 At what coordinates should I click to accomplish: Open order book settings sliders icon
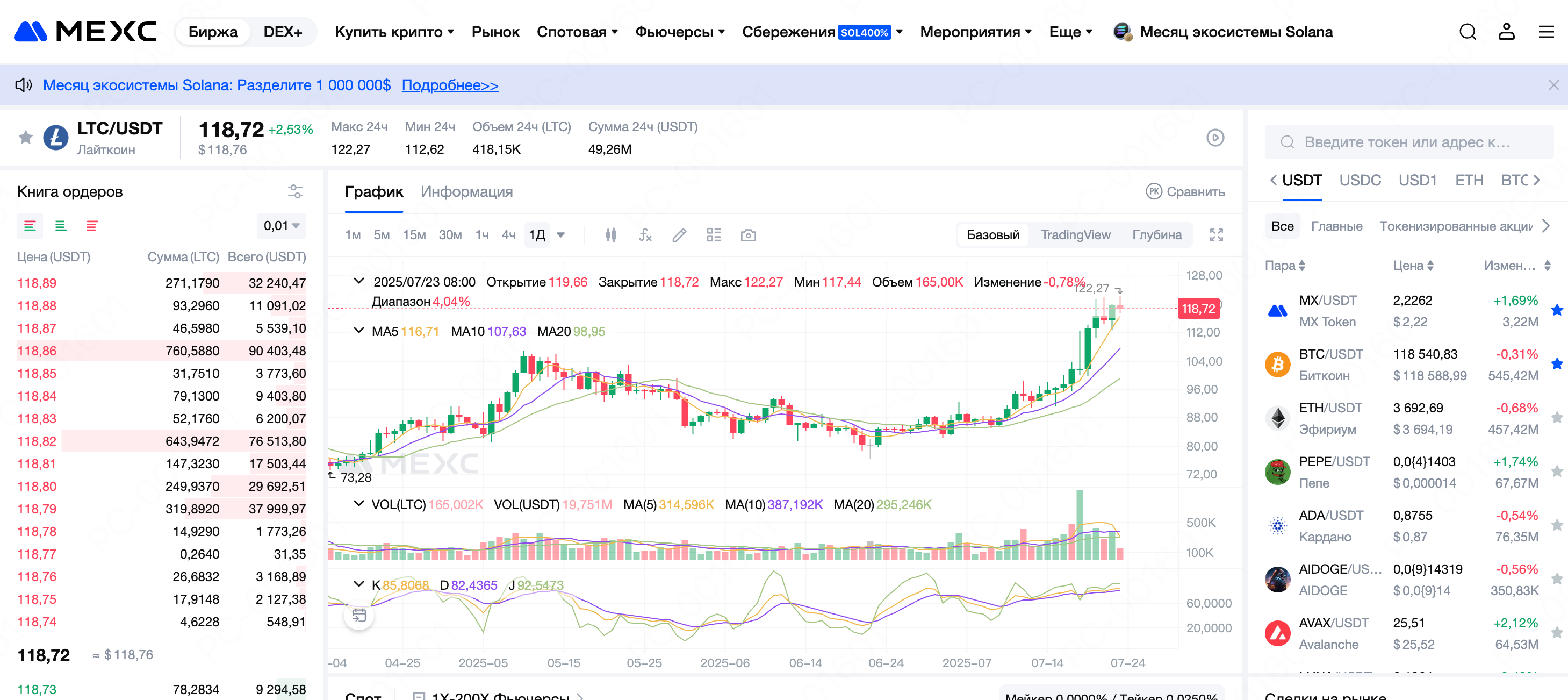point(295,192)
